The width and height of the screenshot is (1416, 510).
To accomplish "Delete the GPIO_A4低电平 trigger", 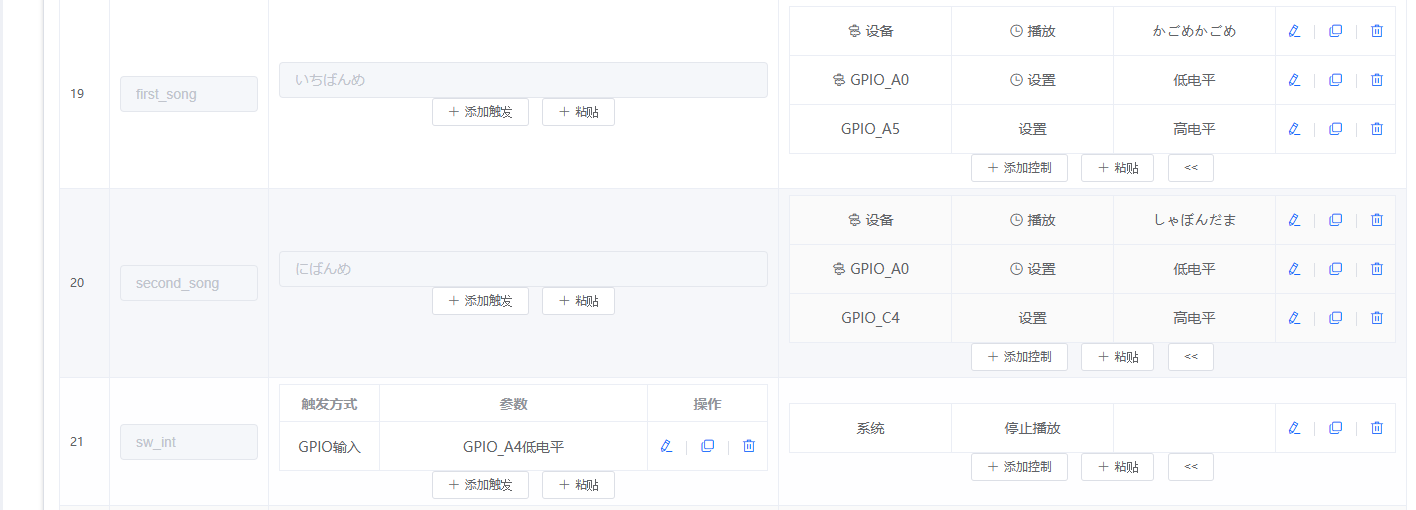I will click(x=749, y=446).
